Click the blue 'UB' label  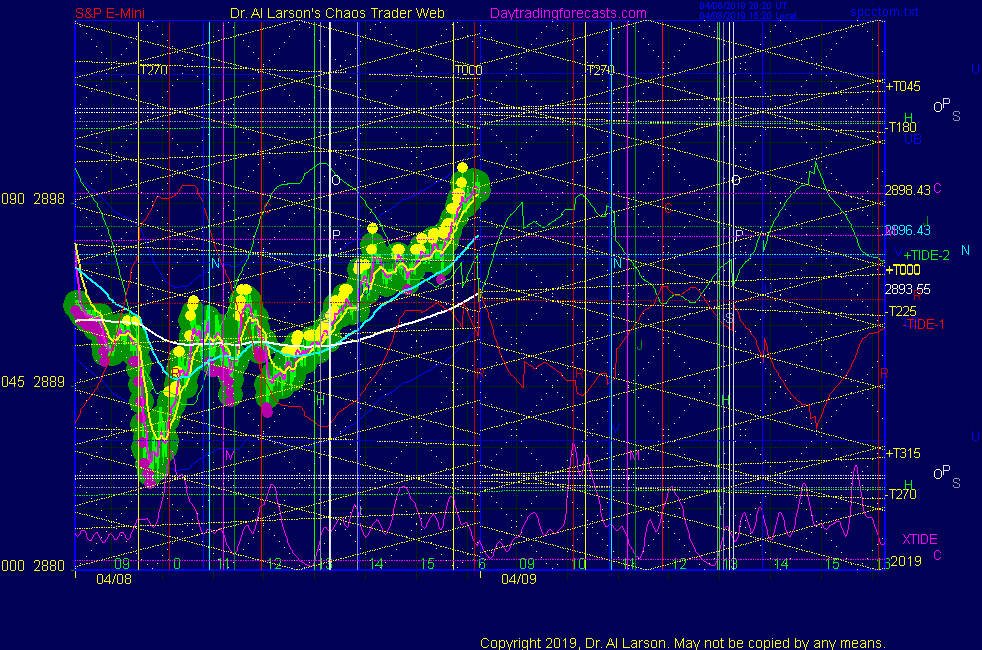point(913,140)
